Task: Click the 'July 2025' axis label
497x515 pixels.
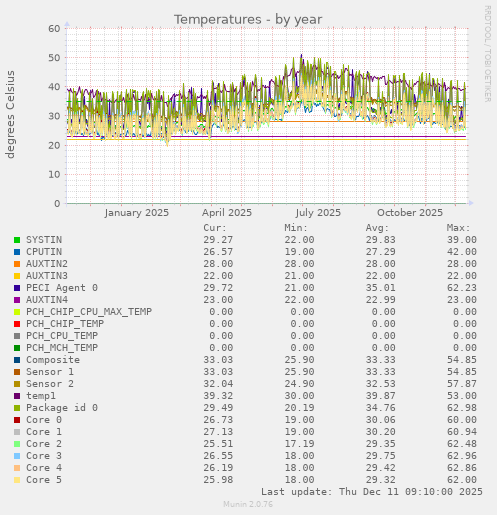Action: pos(318,213)
